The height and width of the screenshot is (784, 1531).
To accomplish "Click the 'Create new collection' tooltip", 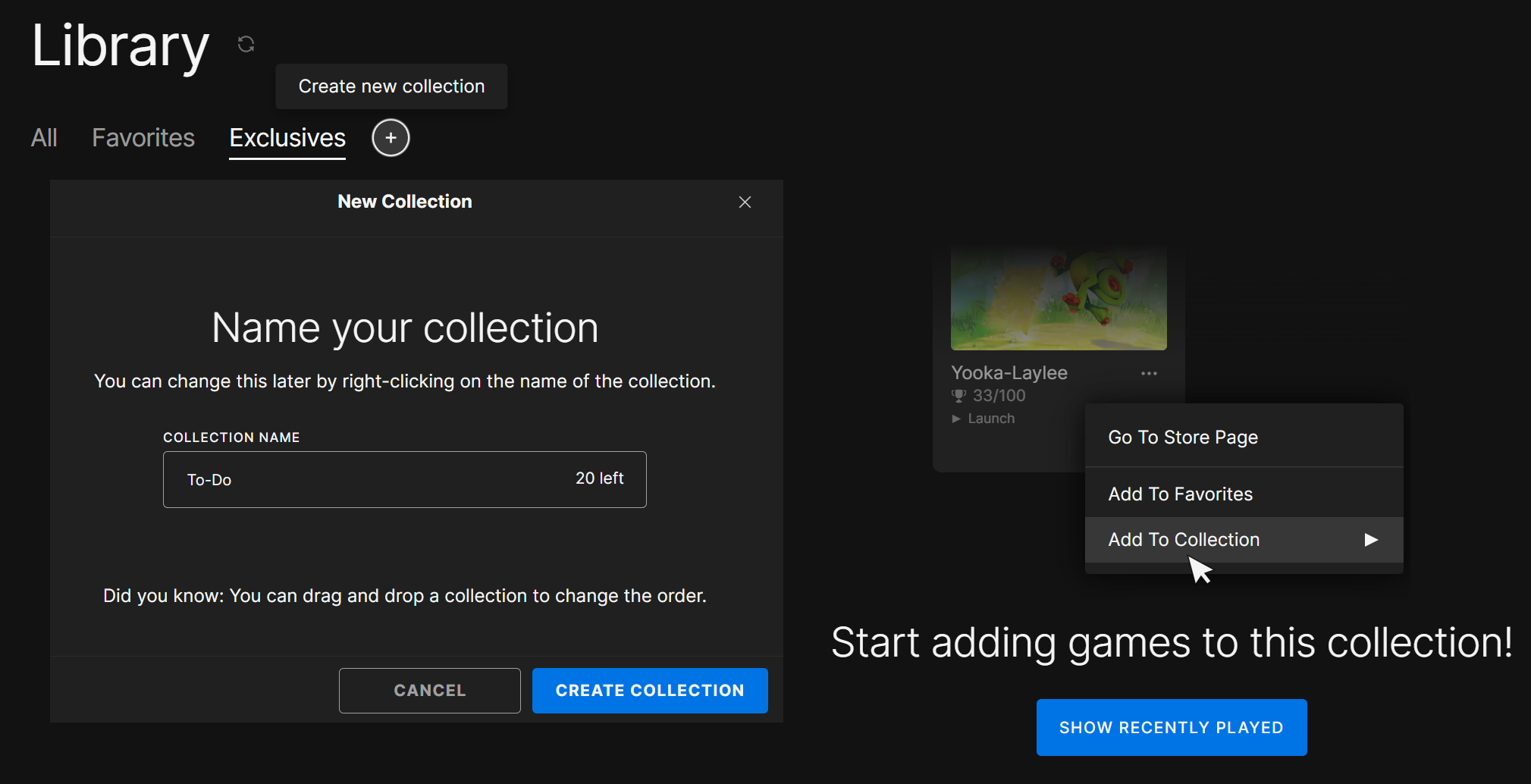I will click(x=391, y=86).
